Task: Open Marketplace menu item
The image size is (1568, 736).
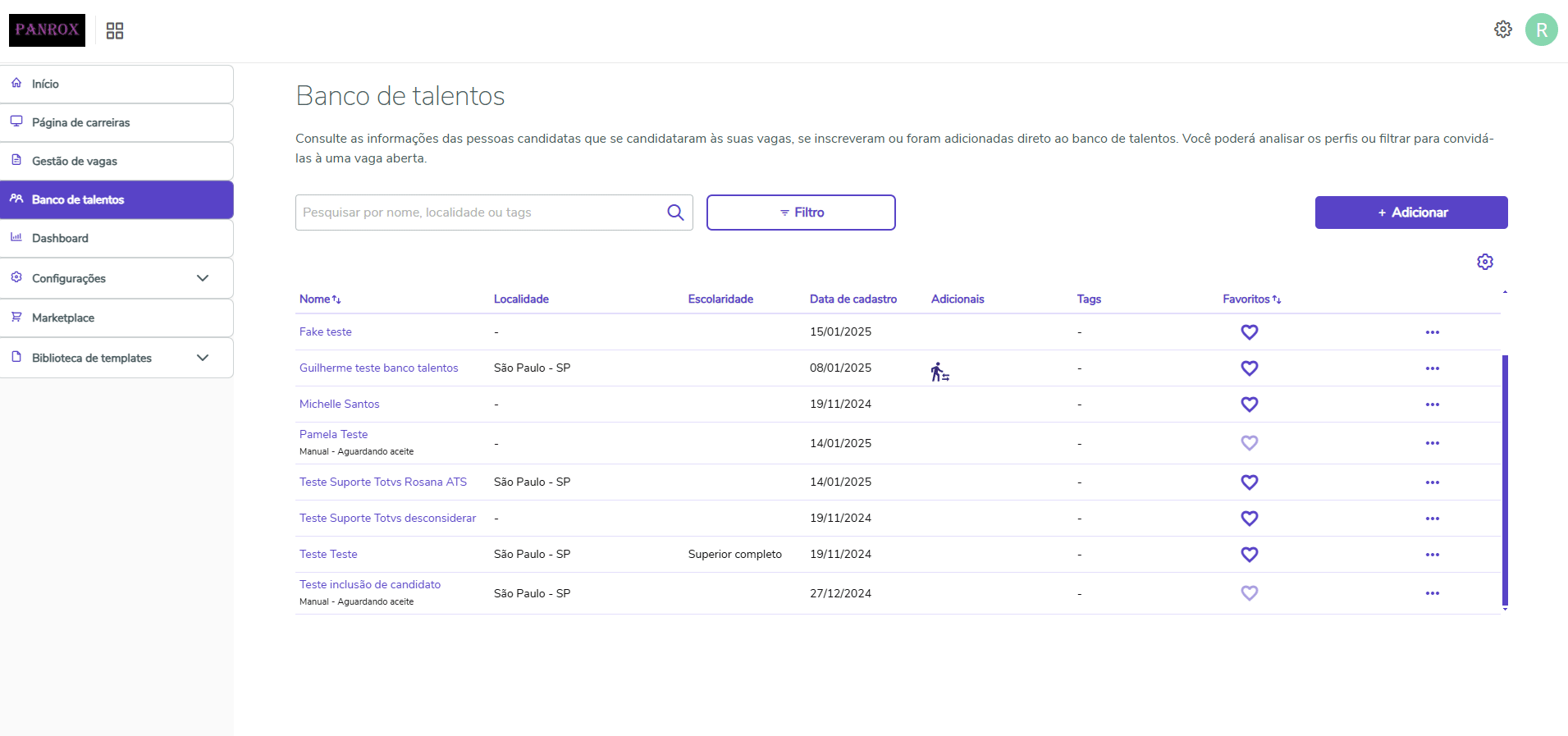Action: click(117, 318)
